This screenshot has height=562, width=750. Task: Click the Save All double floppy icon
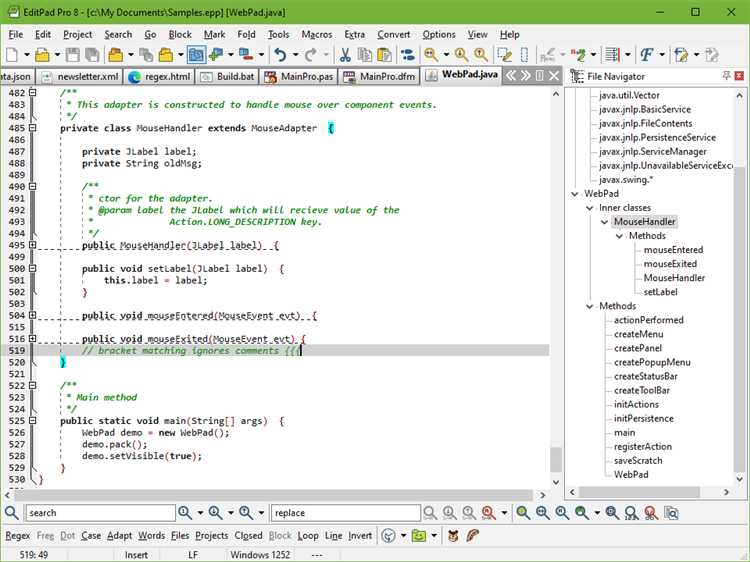[92, 55]
